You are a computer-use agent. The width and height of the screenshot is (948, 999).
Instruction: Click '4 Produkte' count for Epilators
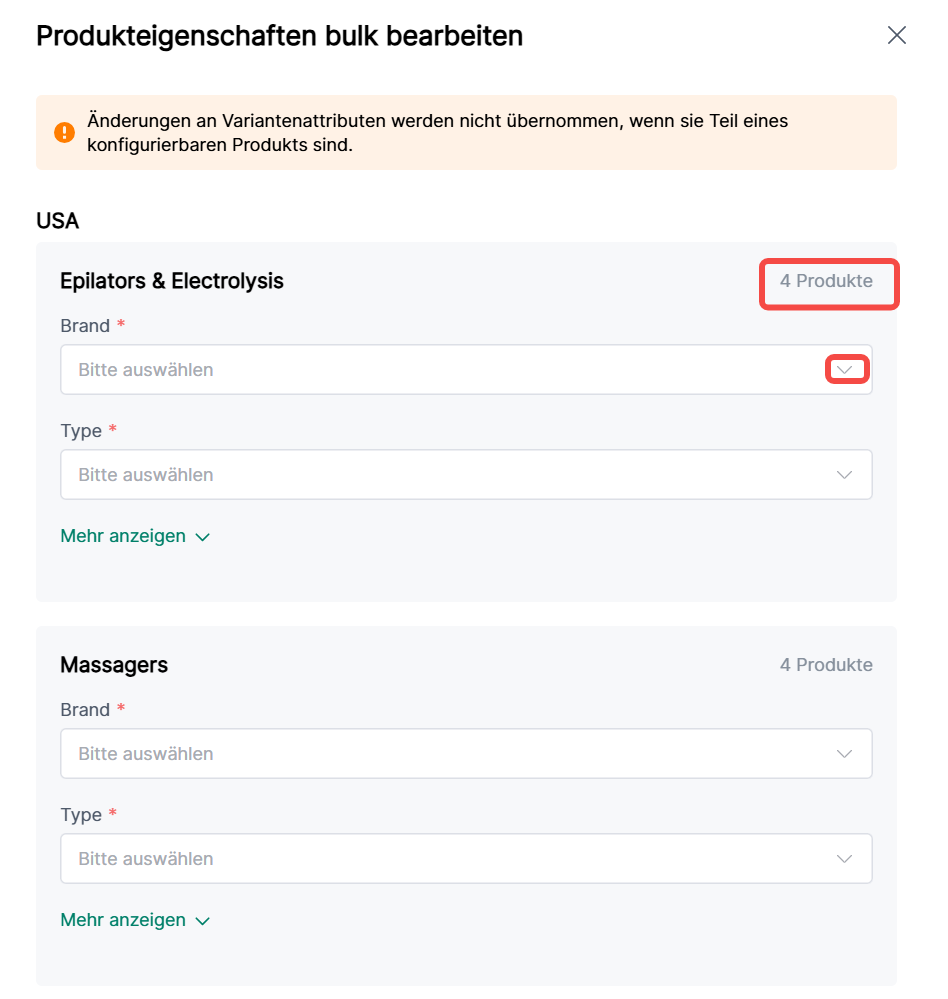826,281
